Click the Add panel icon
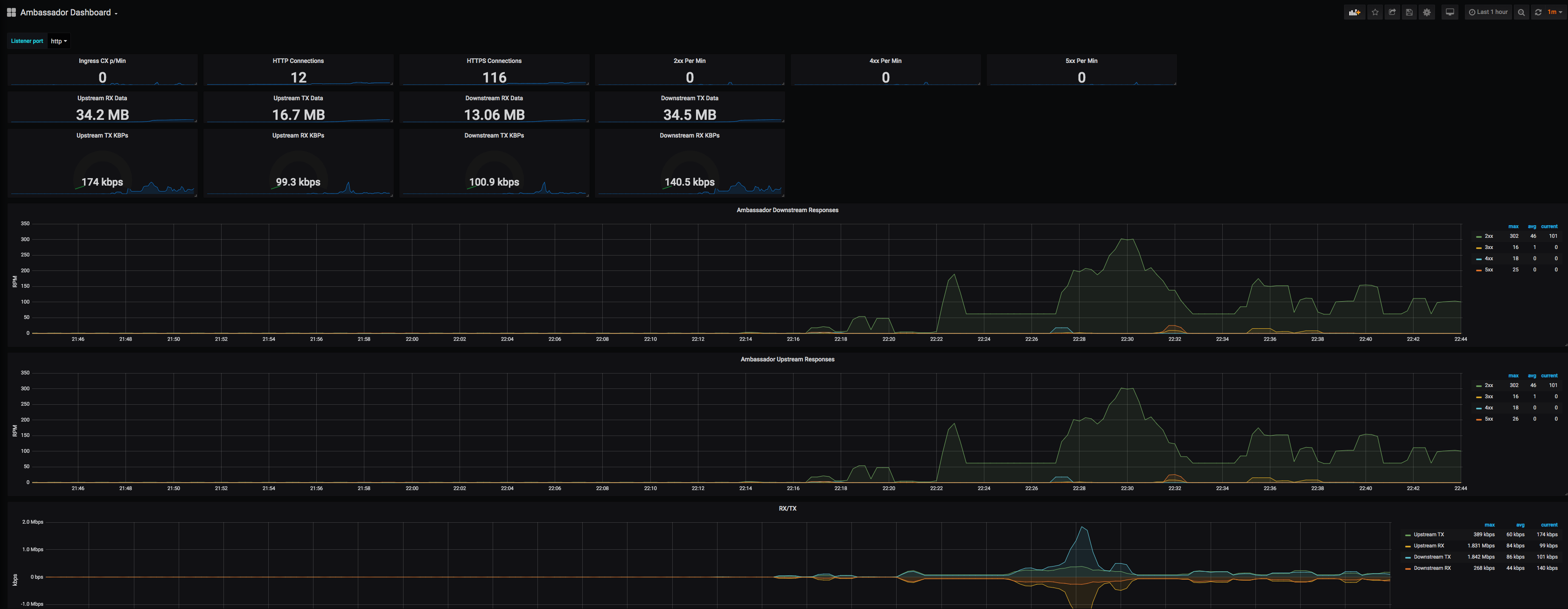 click(1354, 12)
